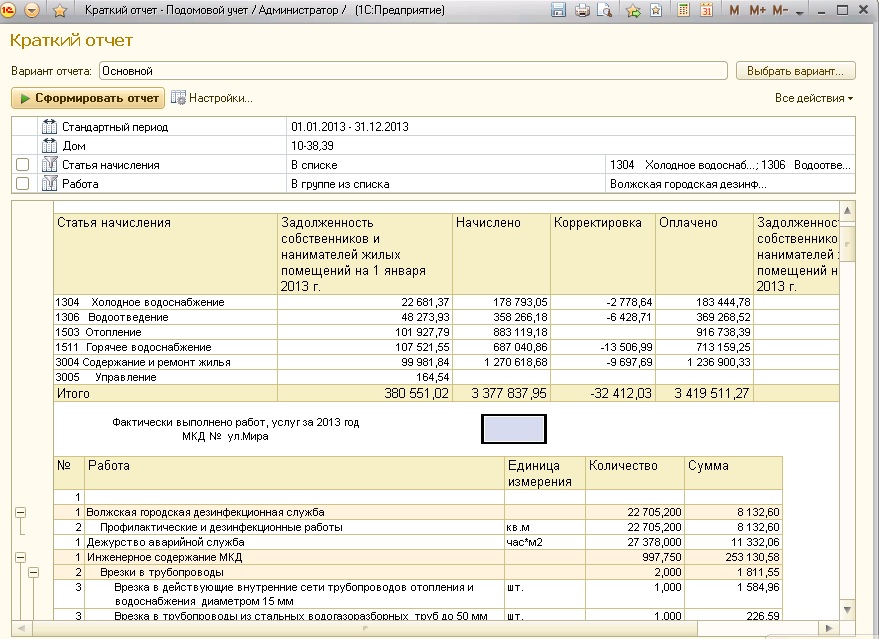This screenshot has height=639, width=879.
Task: Select the 1304 Холодное водоснабжение row
Action: click(x=446, y=302)
